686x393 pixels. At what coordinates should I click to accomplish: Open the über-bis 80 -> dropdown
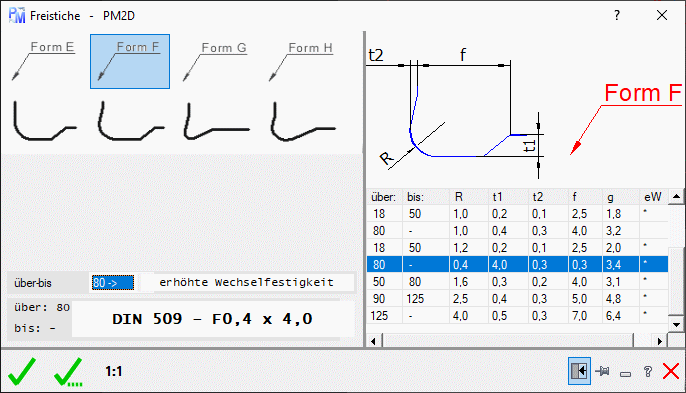(113, 283)
